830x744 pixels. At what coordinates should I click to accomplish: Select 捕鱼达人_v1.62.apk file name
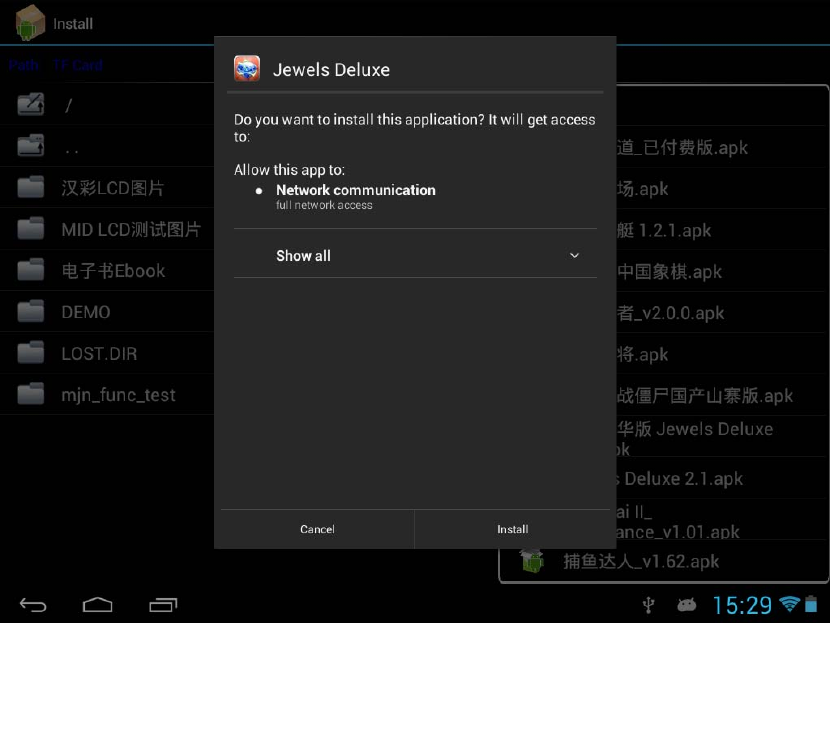[x=641, y=561]
